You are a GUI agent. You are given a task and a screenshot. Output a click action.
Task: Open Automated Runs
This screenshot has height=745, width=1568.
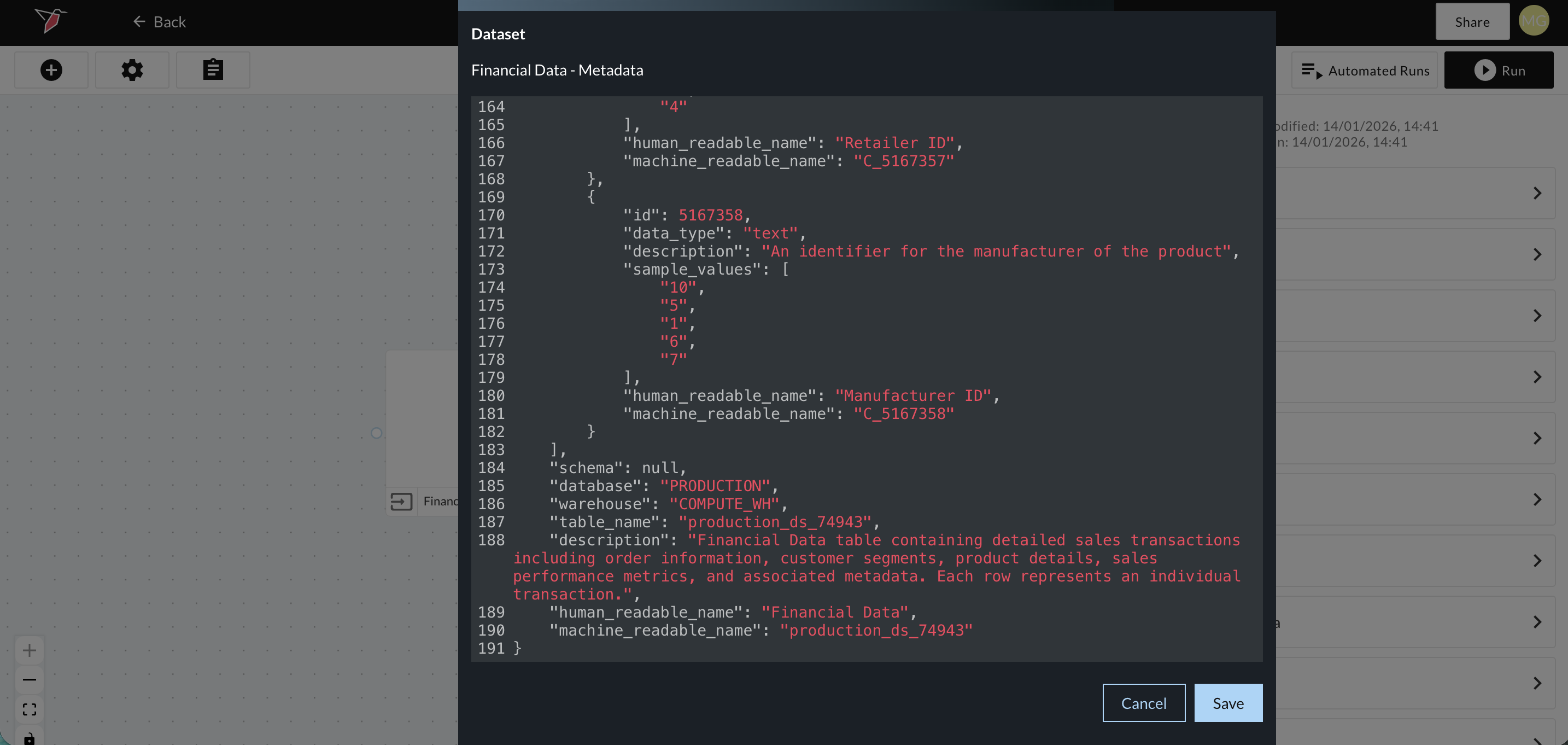pyautogui.click(x=1364, y=71)
